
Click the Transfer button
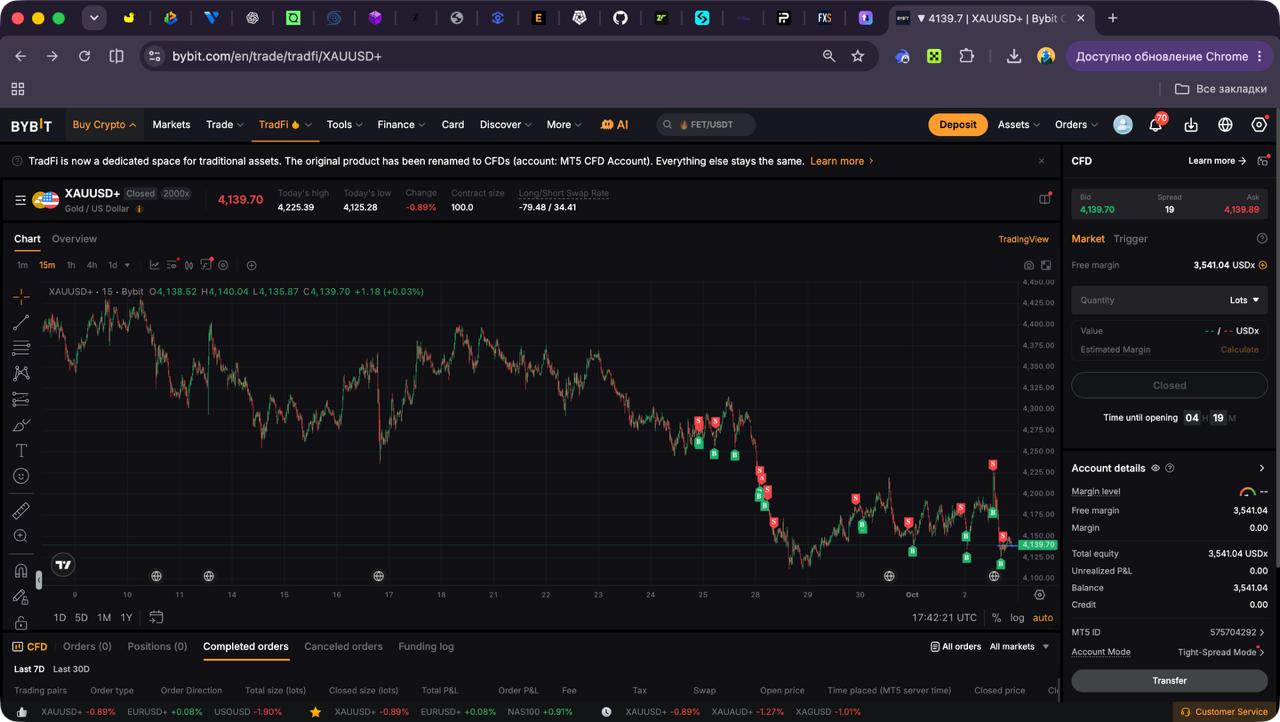point(1169,681)
